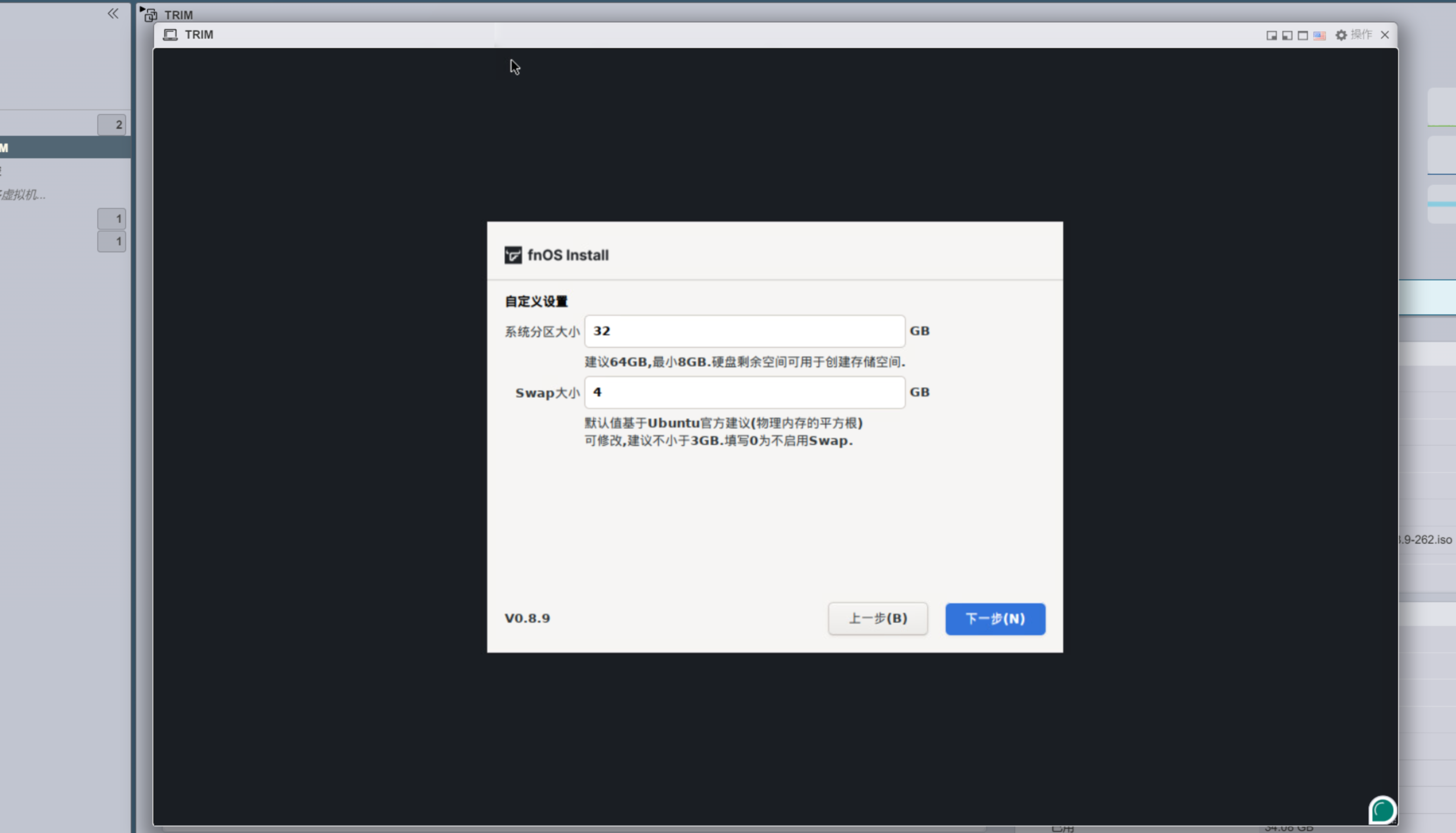Click the TRIM title in console header
The height and width of the screenshot is (833, 1456).
(x=199, y=35)
